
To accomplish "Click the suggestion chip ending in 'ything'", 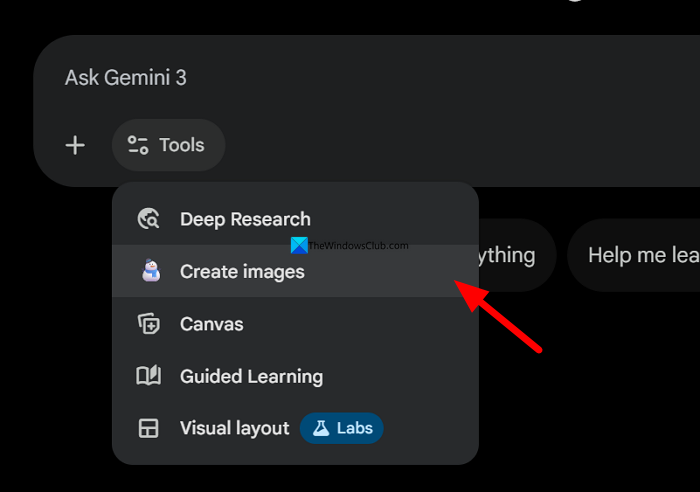I will pos(517,255).
